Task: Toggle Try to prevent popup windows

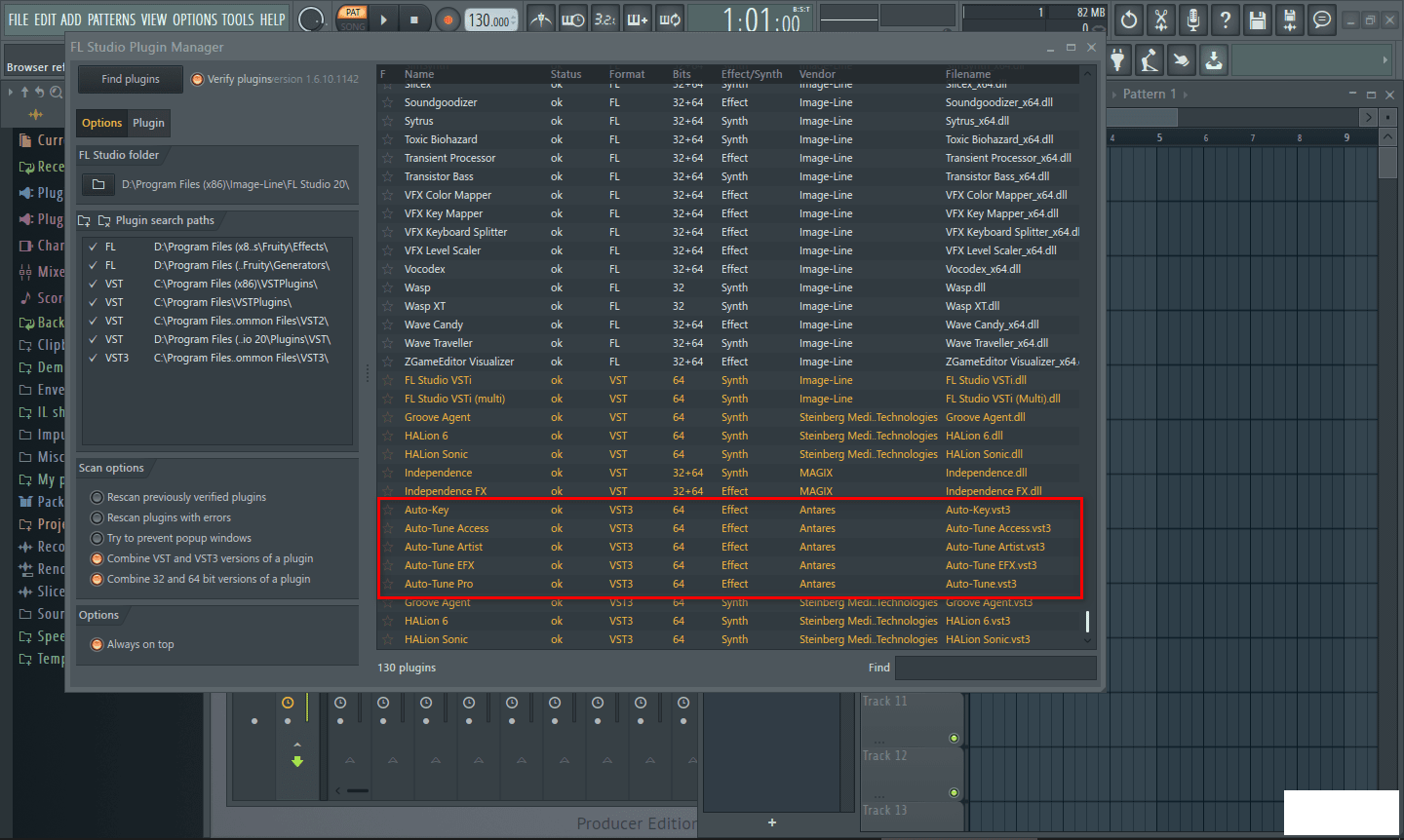Action: (97, 538)
